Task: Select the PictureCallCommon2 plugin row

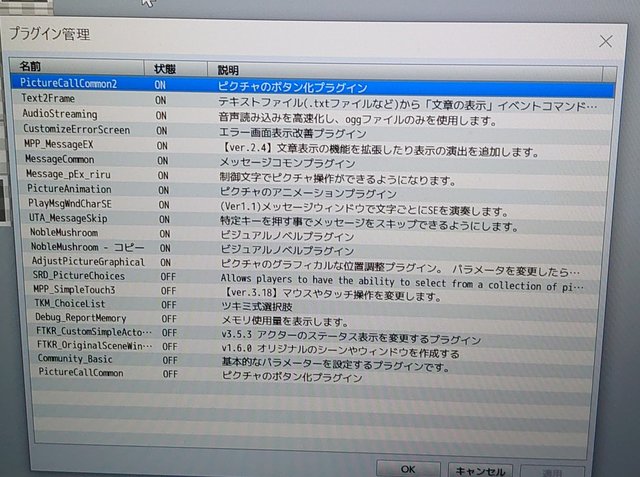Action: point(312,86)
